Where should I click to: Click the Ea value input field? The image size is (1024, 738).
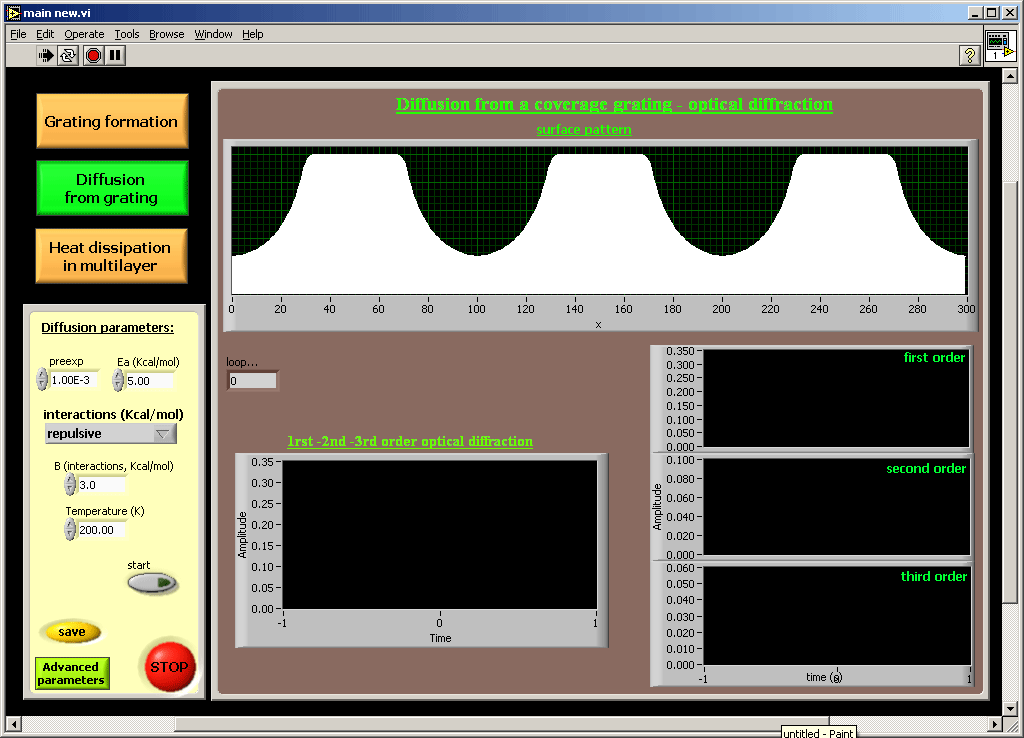point(150,380)
